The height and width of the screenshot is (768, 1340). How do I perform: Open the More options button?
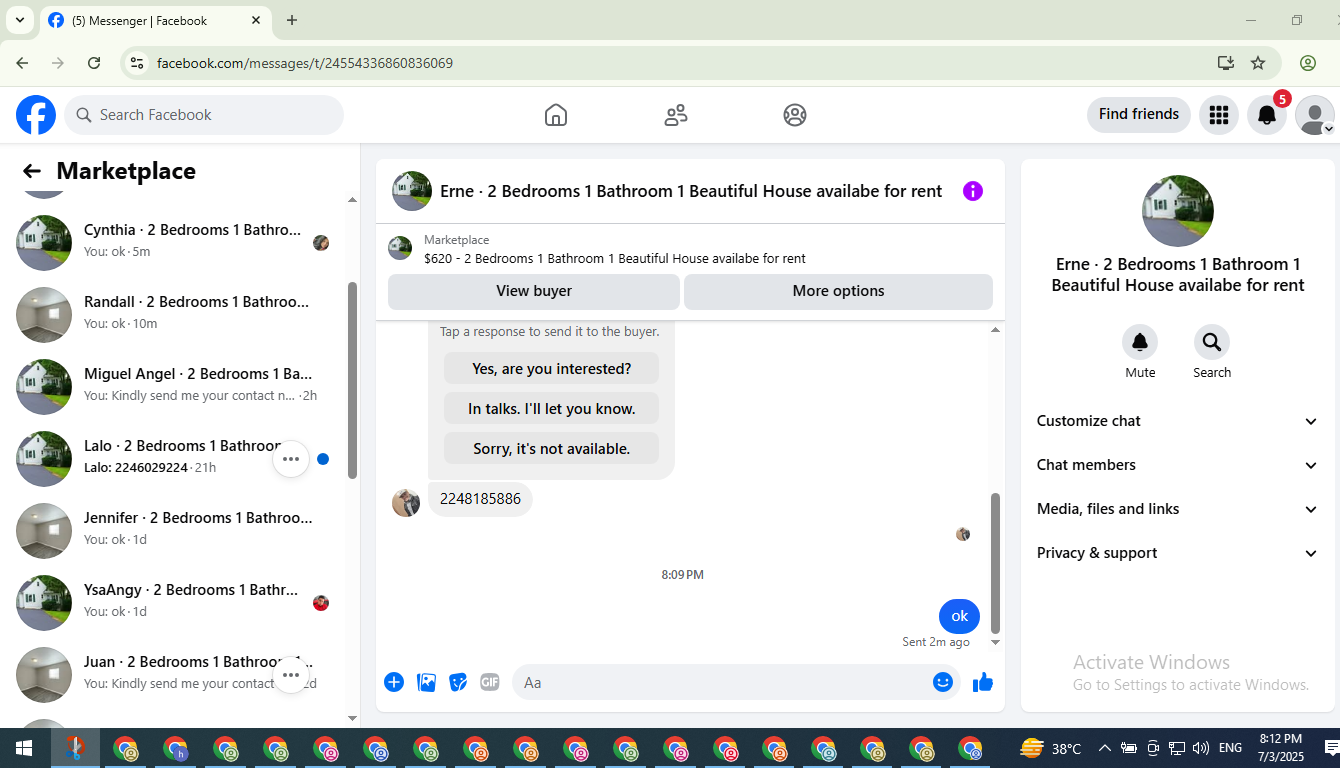838,291
